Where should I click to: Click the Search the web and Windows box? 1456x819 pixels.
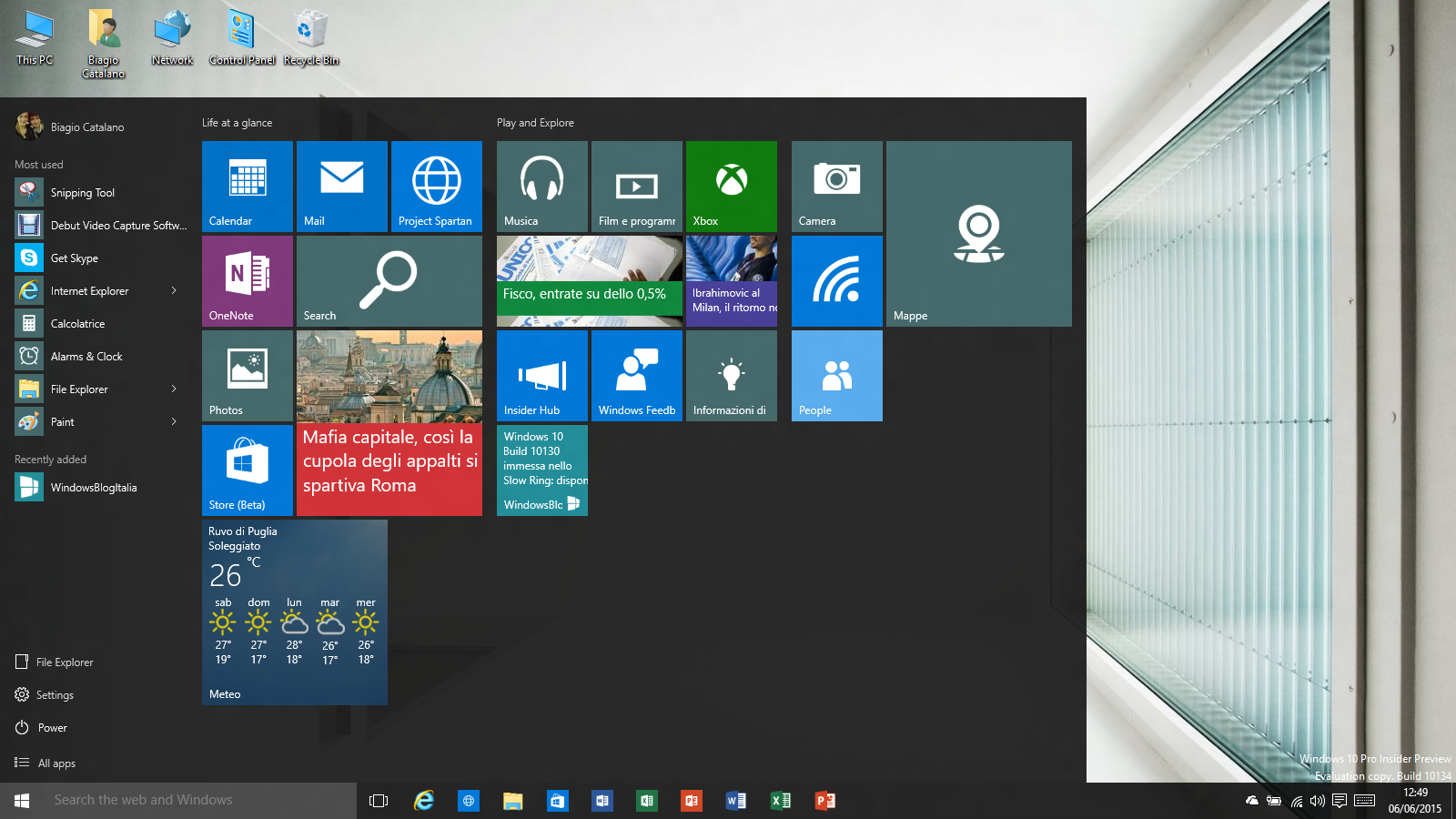(200, 801)
